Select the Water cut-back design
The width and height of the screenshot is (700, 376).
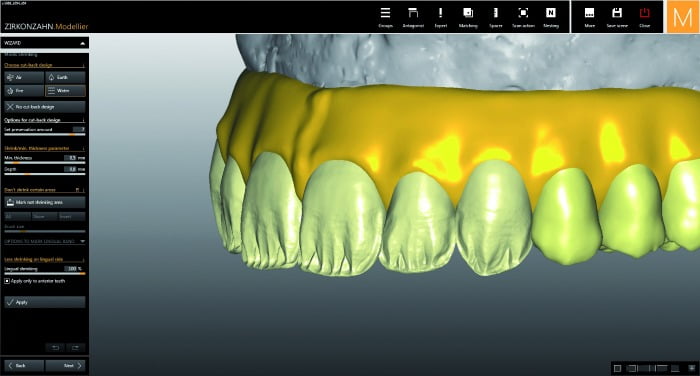click(x=65, y=91)
